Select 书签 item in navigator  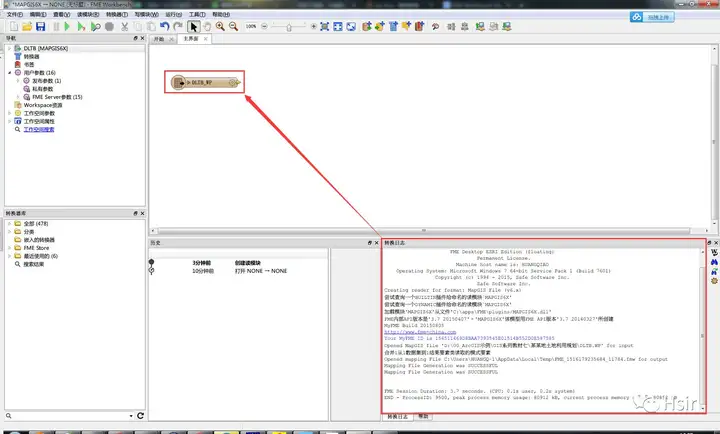29,65
